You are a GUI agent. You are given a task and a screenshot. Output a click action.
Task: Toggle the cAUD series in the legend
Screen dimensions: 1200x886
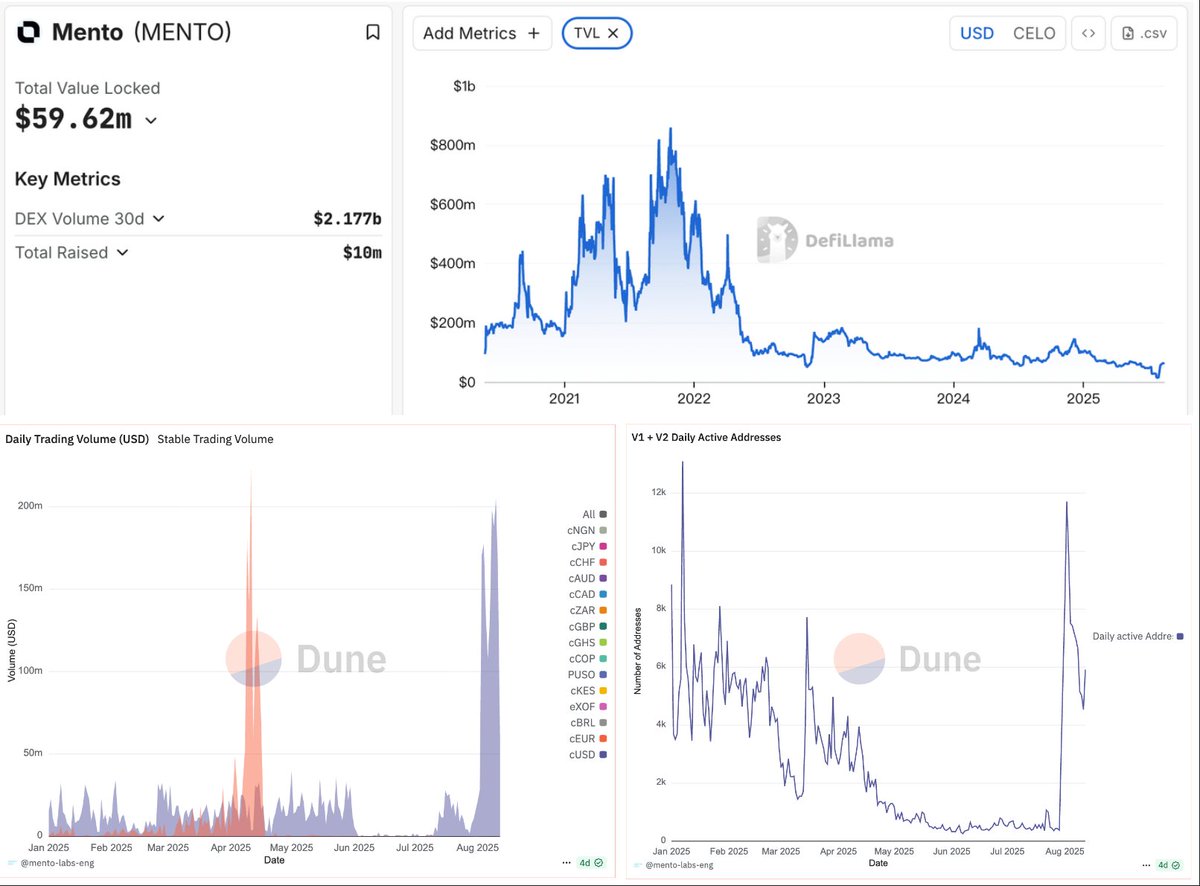588,578
